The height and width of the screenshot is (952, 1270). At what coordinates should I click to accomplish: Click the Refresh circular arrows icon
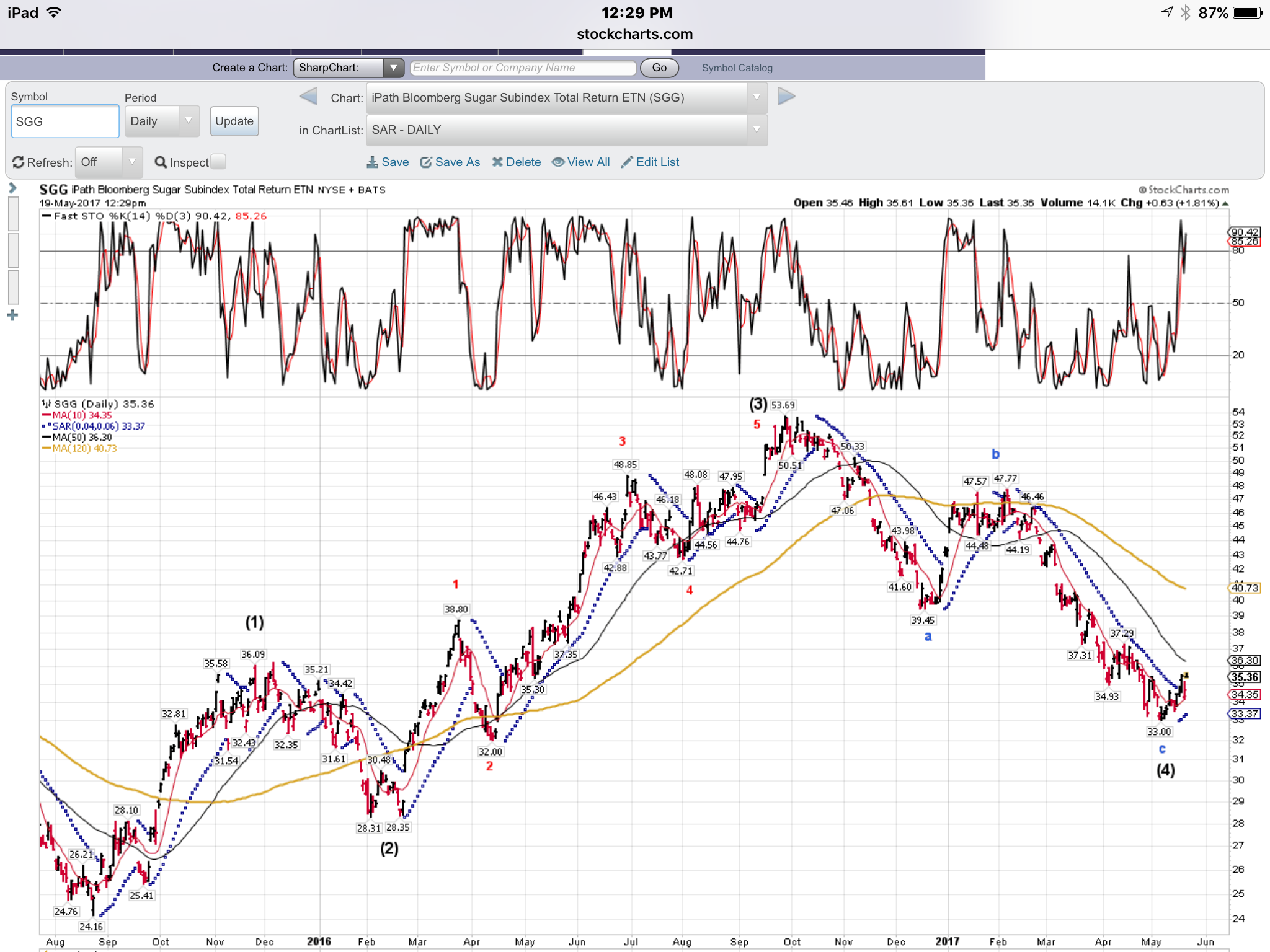coord(18,162)
